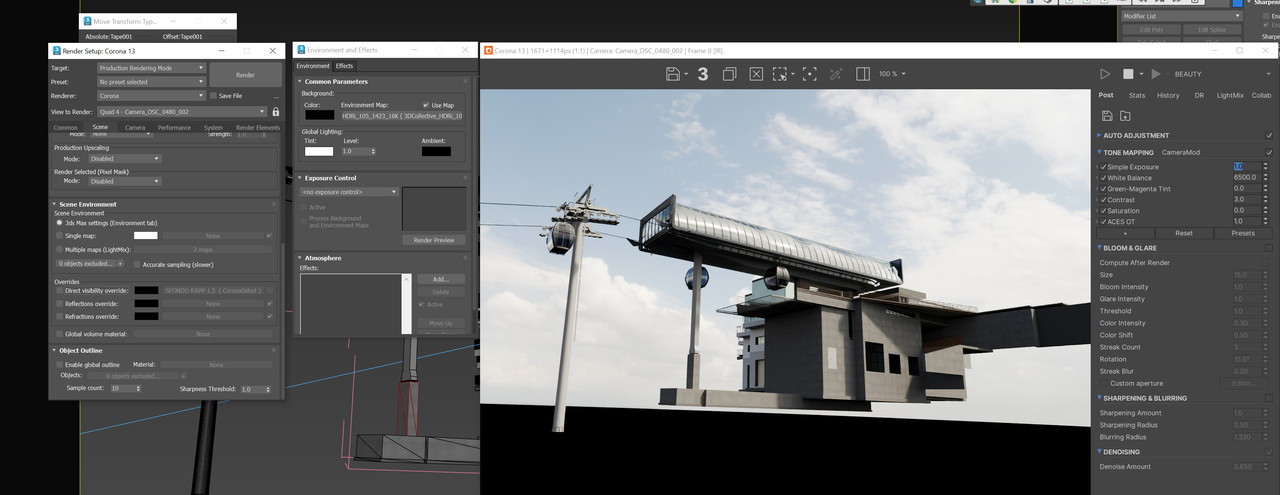Open the Preset dropdown in Render Setup
This screenshot has height=495, width=1280.
pos(151,82)
